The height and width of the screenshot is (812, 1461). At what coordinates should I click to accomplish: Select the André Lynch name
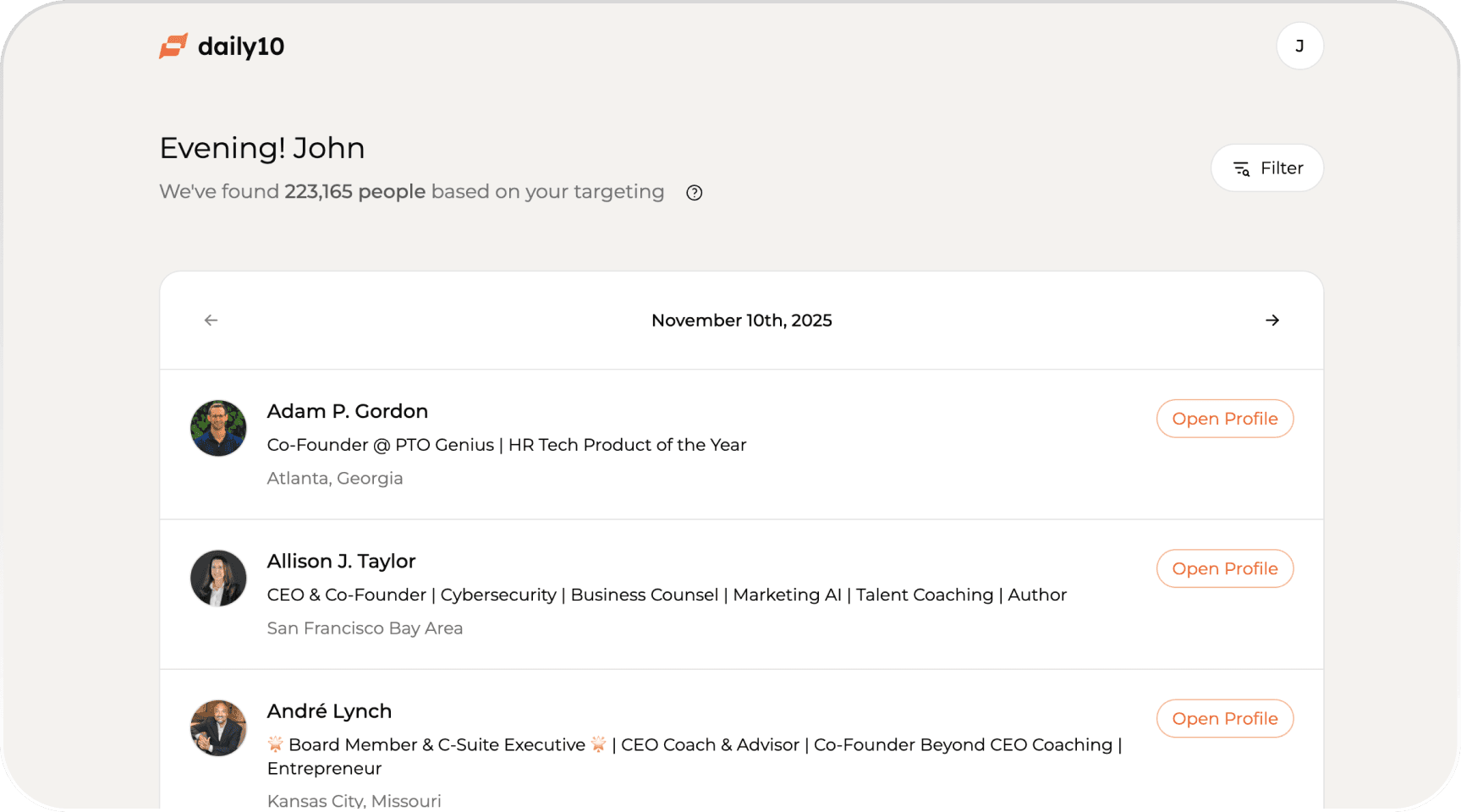point(329,711)
